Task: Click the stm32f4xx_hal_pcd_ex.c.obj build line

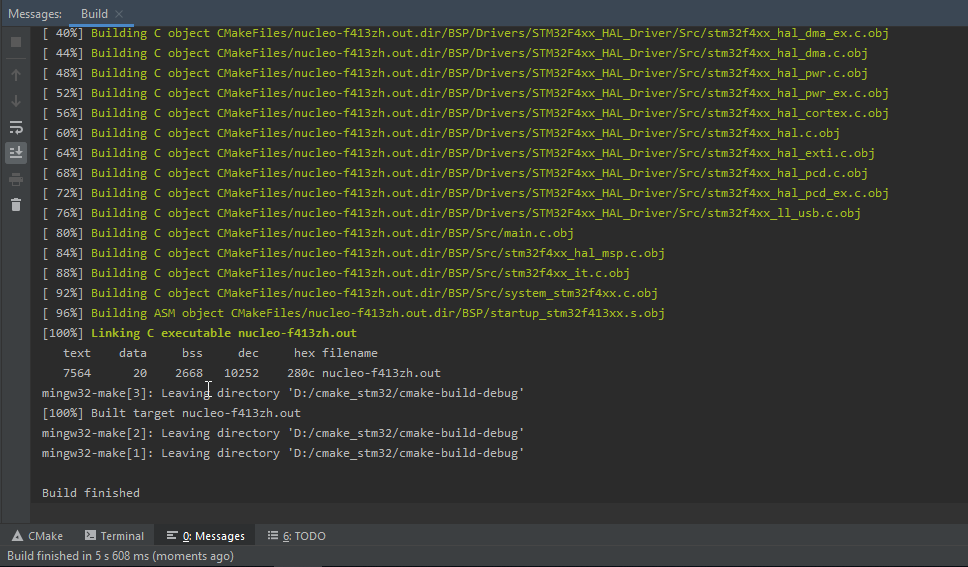Action: [x=465, y=193]
